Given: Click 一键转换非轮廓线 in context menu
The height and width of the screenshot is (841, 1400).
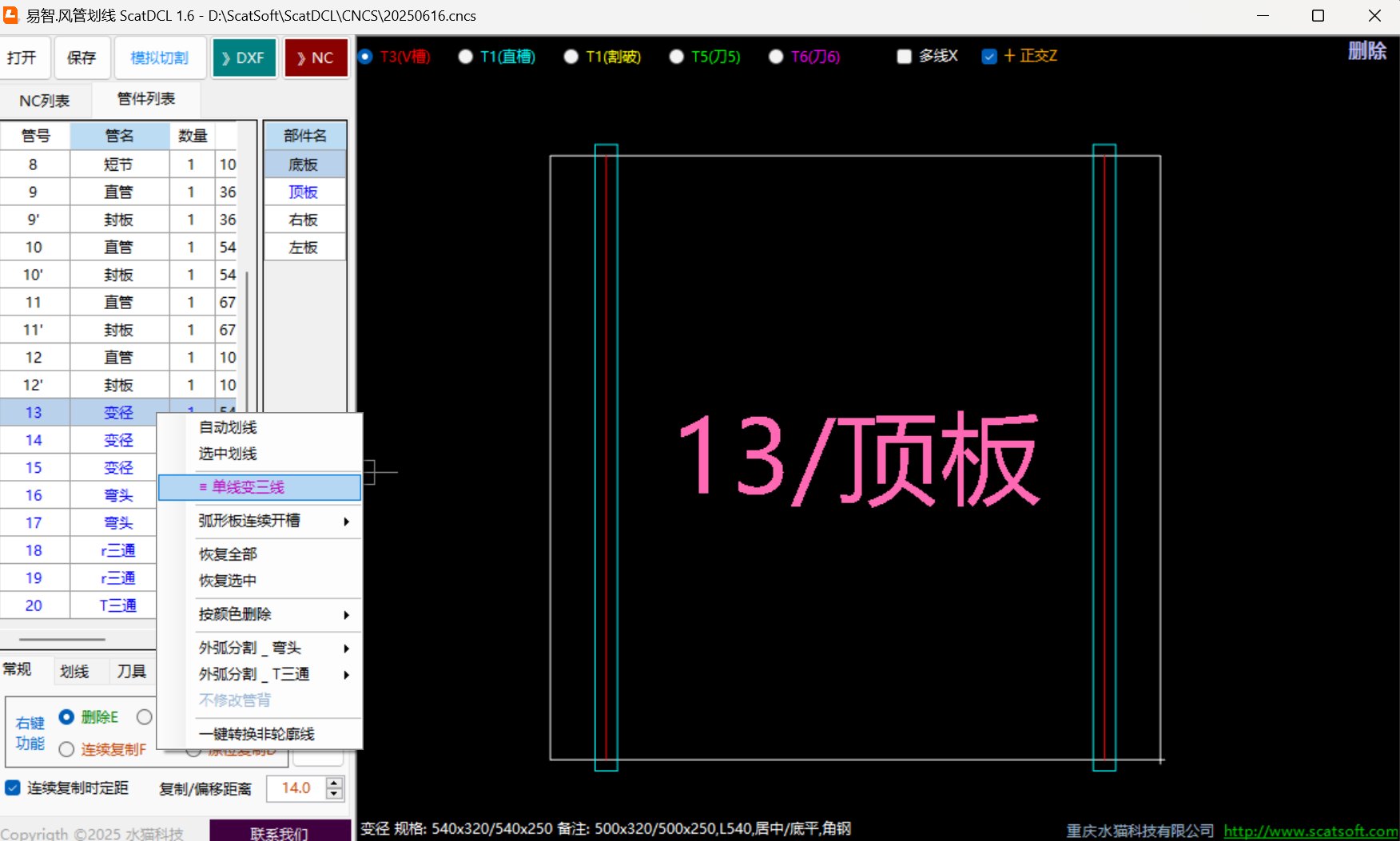Looking at the screenshot, I should (x=256, y=733).
